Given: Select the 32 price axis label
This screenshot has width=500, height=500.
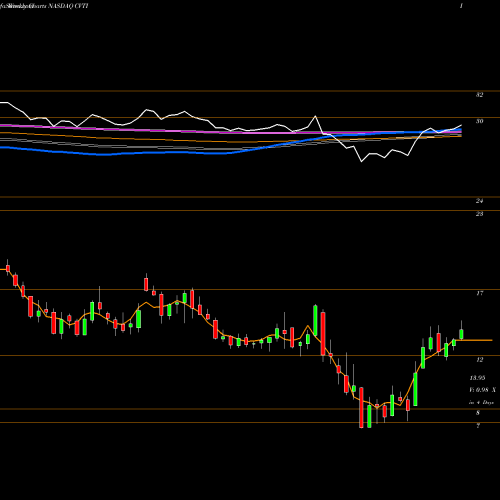Looking at the screenshot, I should coord(479,95).
